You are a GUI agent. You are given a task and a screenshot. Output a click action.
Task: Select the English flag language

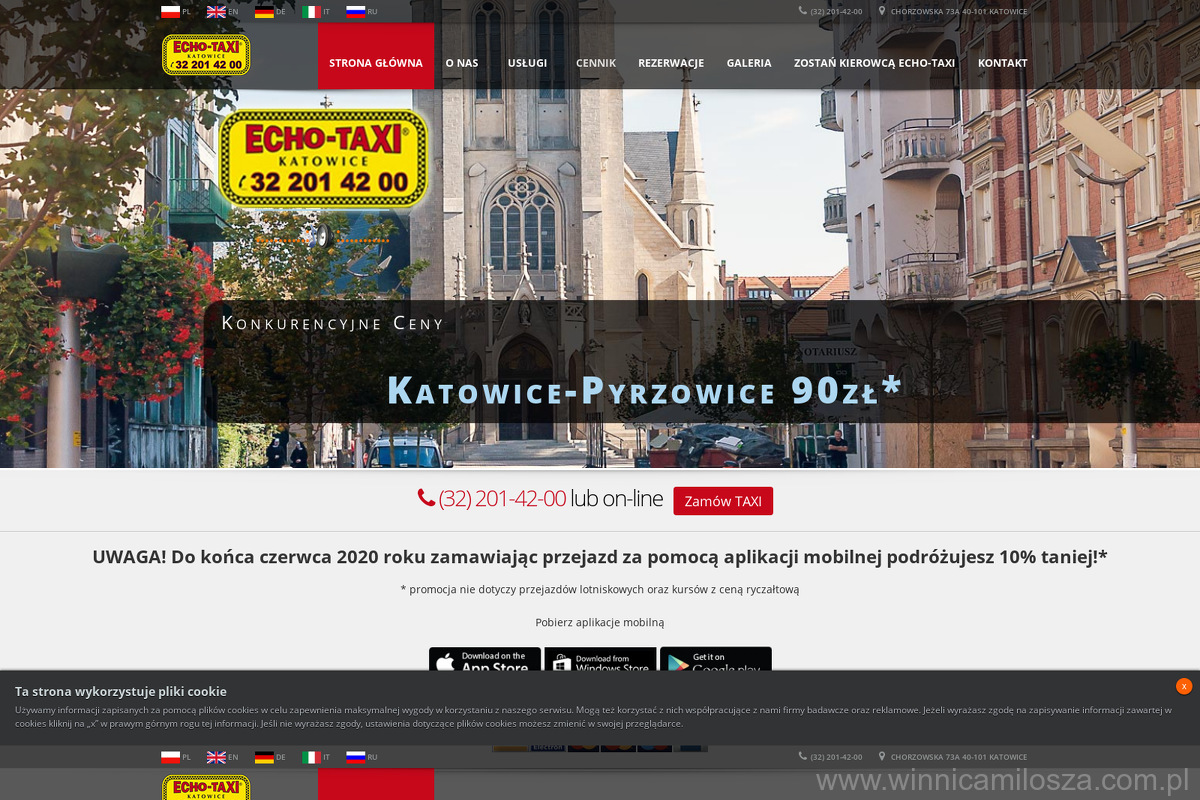(x=216, y=12)
